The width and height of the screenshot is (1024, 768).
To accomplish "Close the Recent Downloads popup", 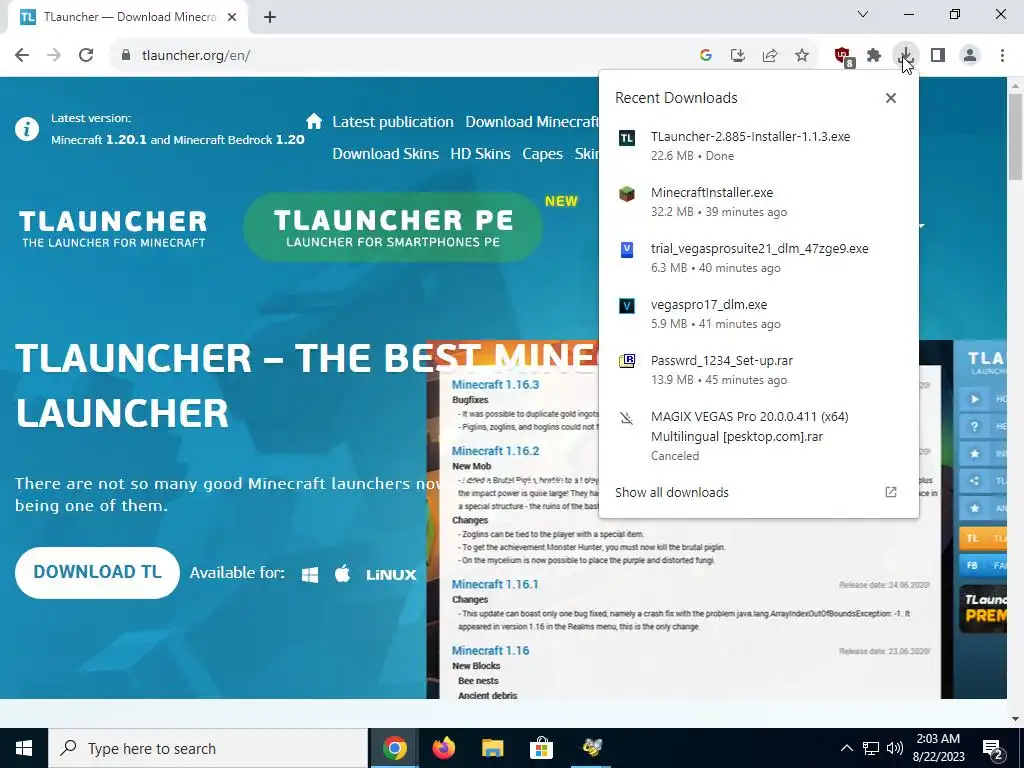I will [891, 98].
